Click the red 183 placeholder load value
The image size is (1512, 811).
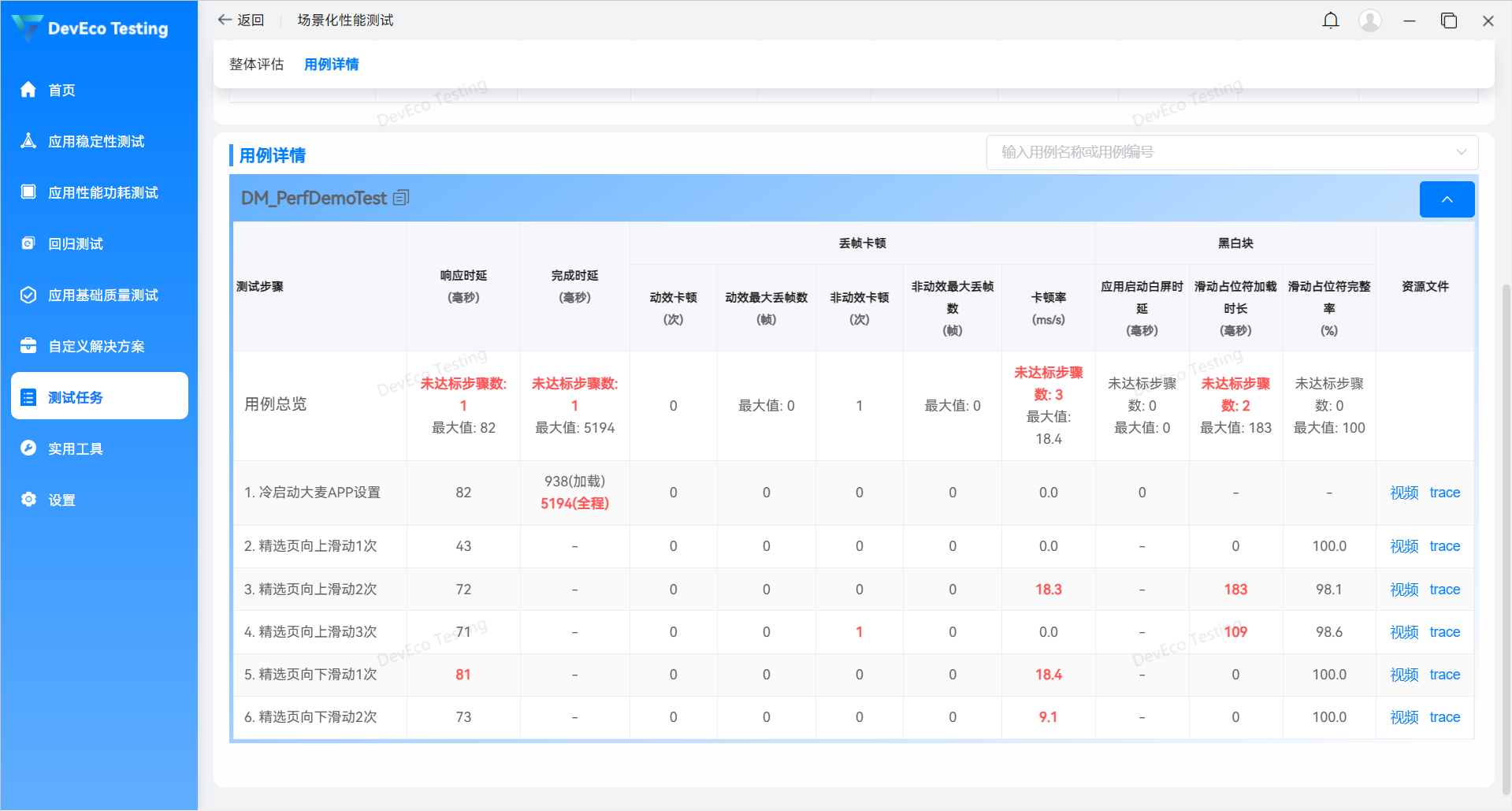tap(1235, 590)
